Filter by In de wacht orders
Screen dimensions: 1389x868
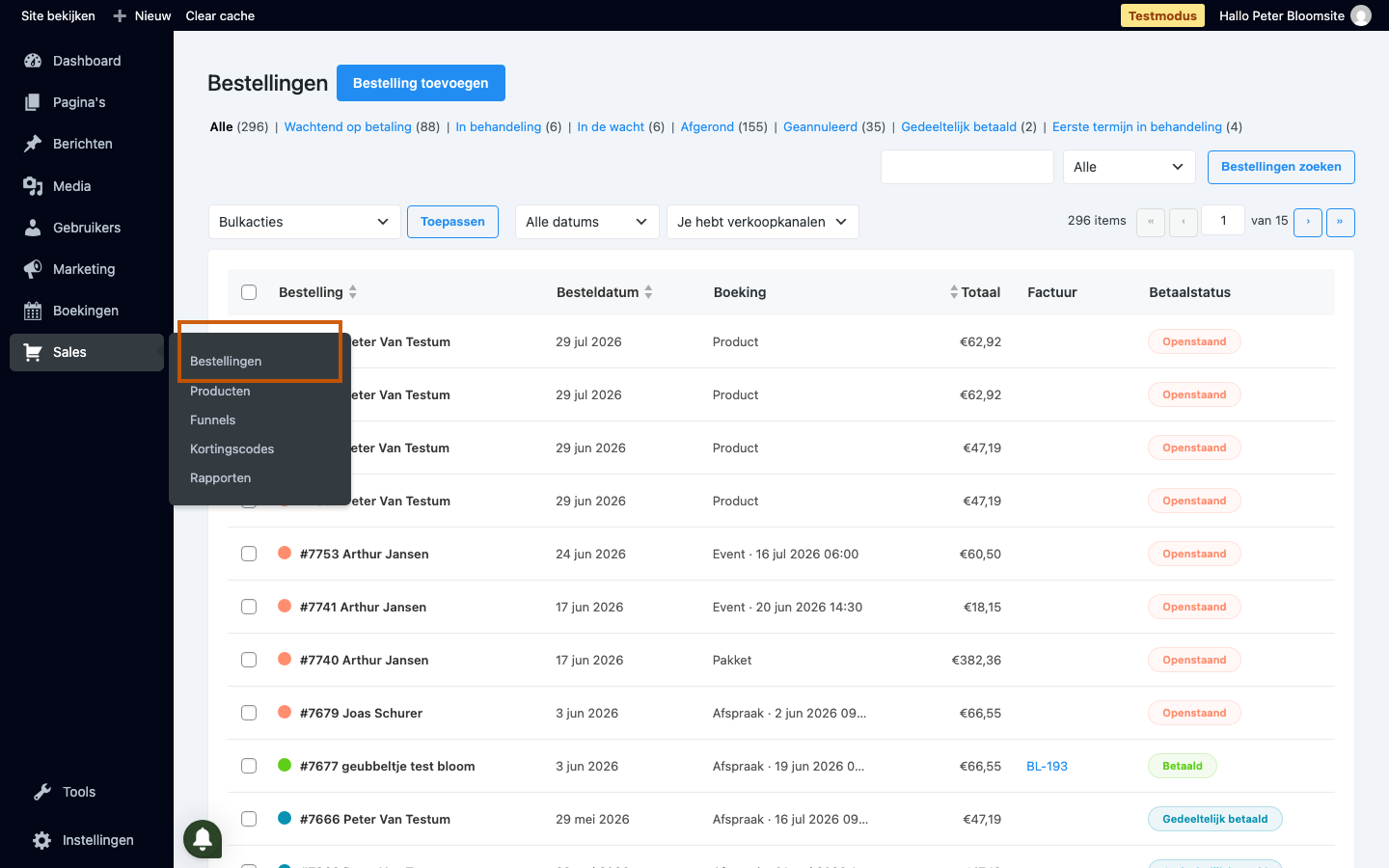pos(611,126)
